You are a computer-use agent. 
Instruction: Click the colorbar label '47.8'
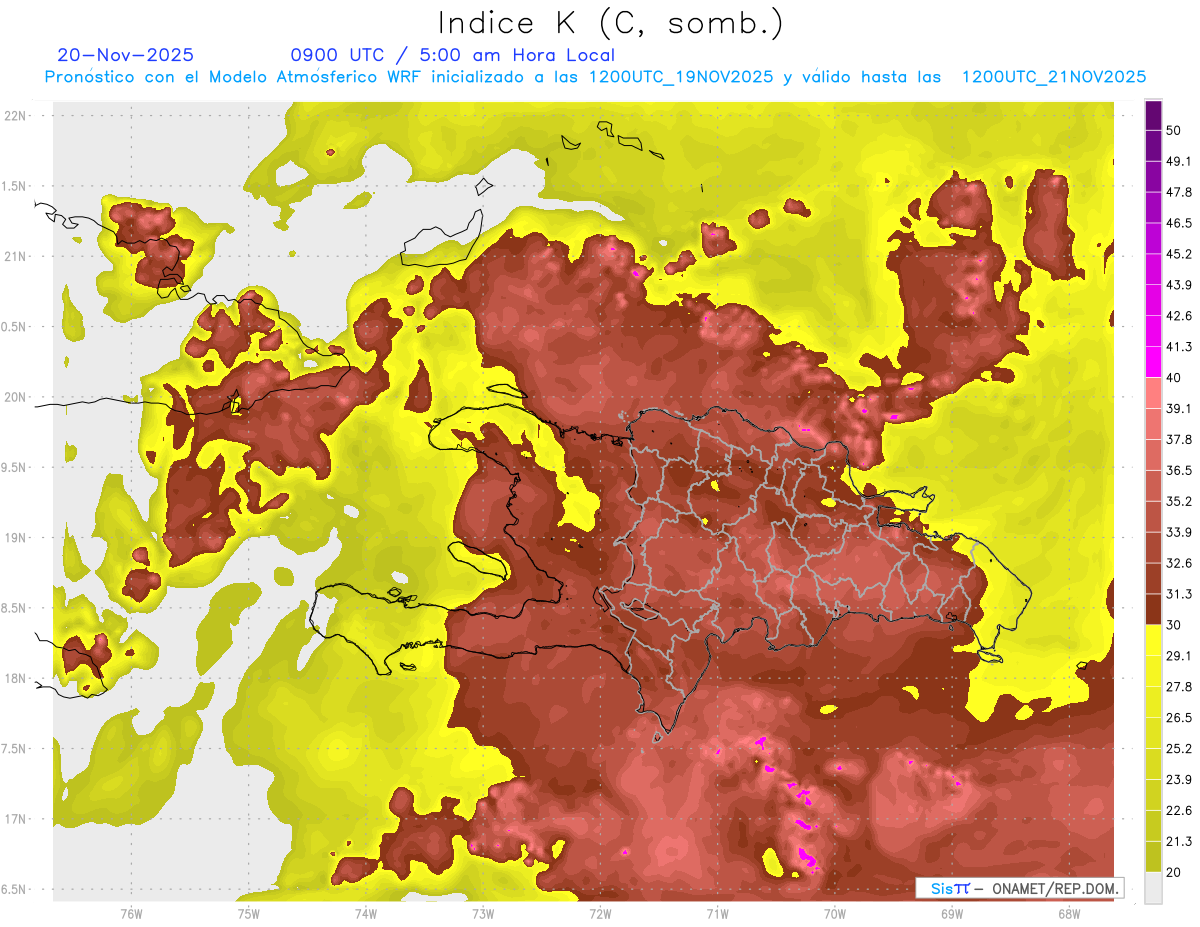pos(1179,192)
